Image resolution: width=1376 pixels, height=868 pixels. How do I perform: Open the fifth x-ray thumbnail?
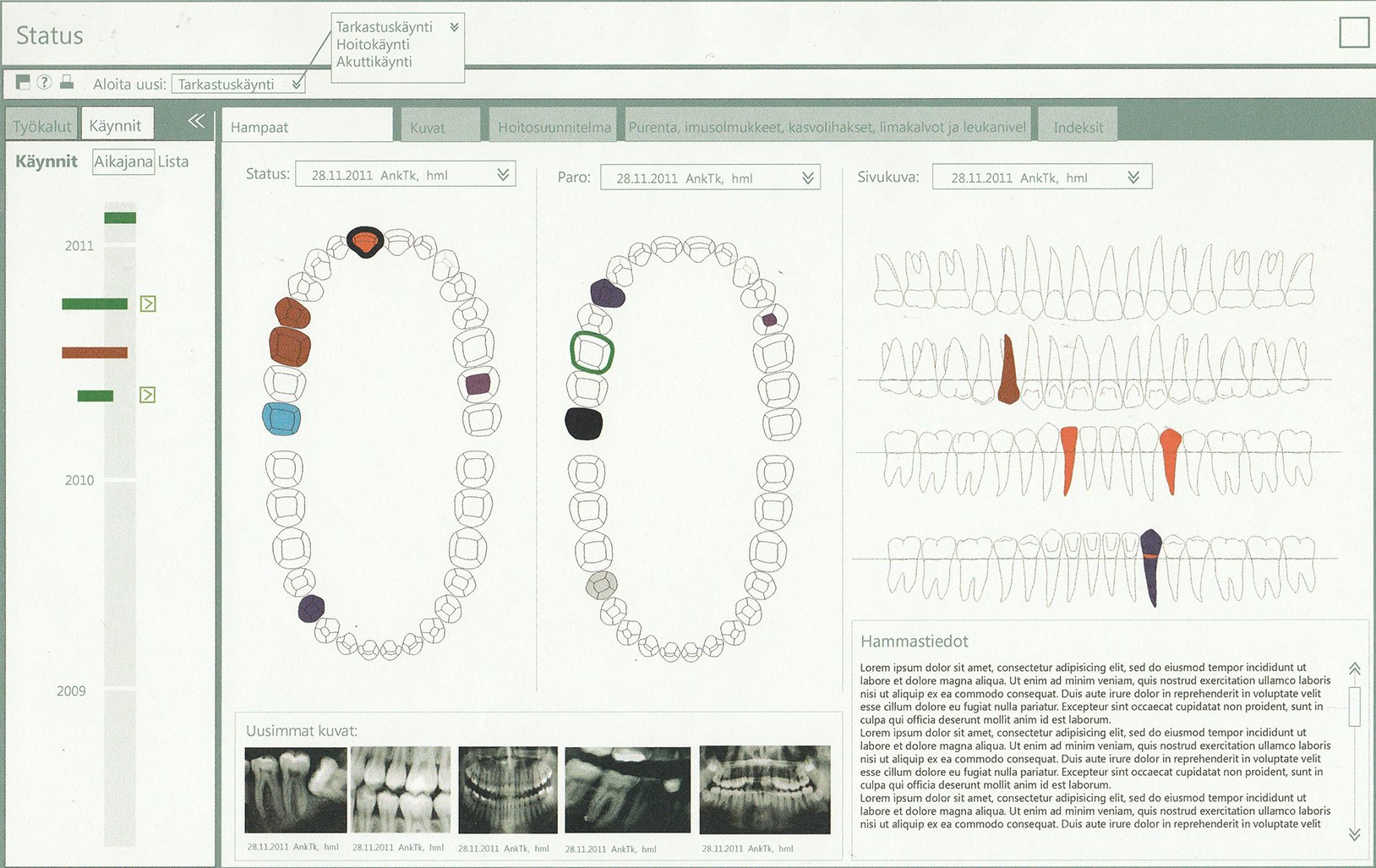tap(765, 790)
